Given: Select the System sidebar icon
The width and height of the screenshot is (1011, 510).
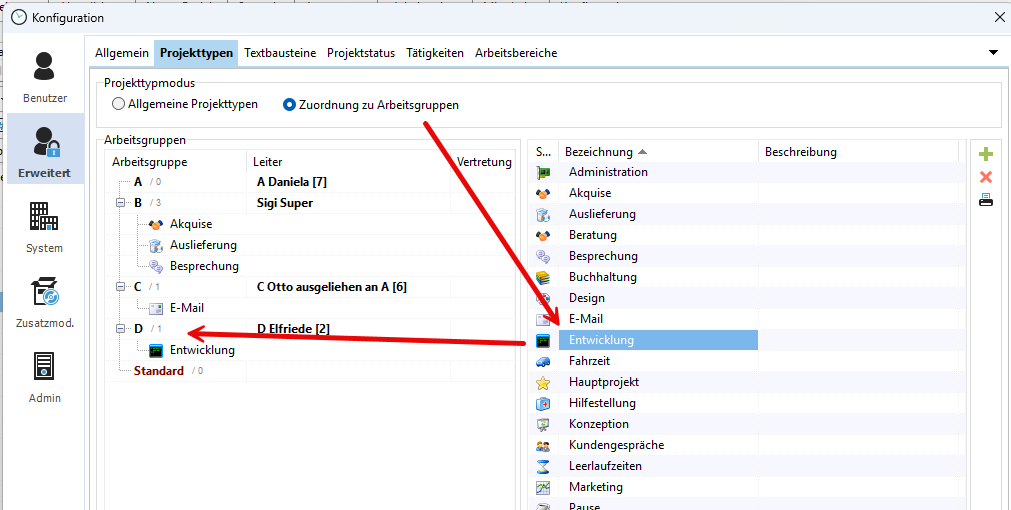Looking at the screenshot, I should (45, 226).
